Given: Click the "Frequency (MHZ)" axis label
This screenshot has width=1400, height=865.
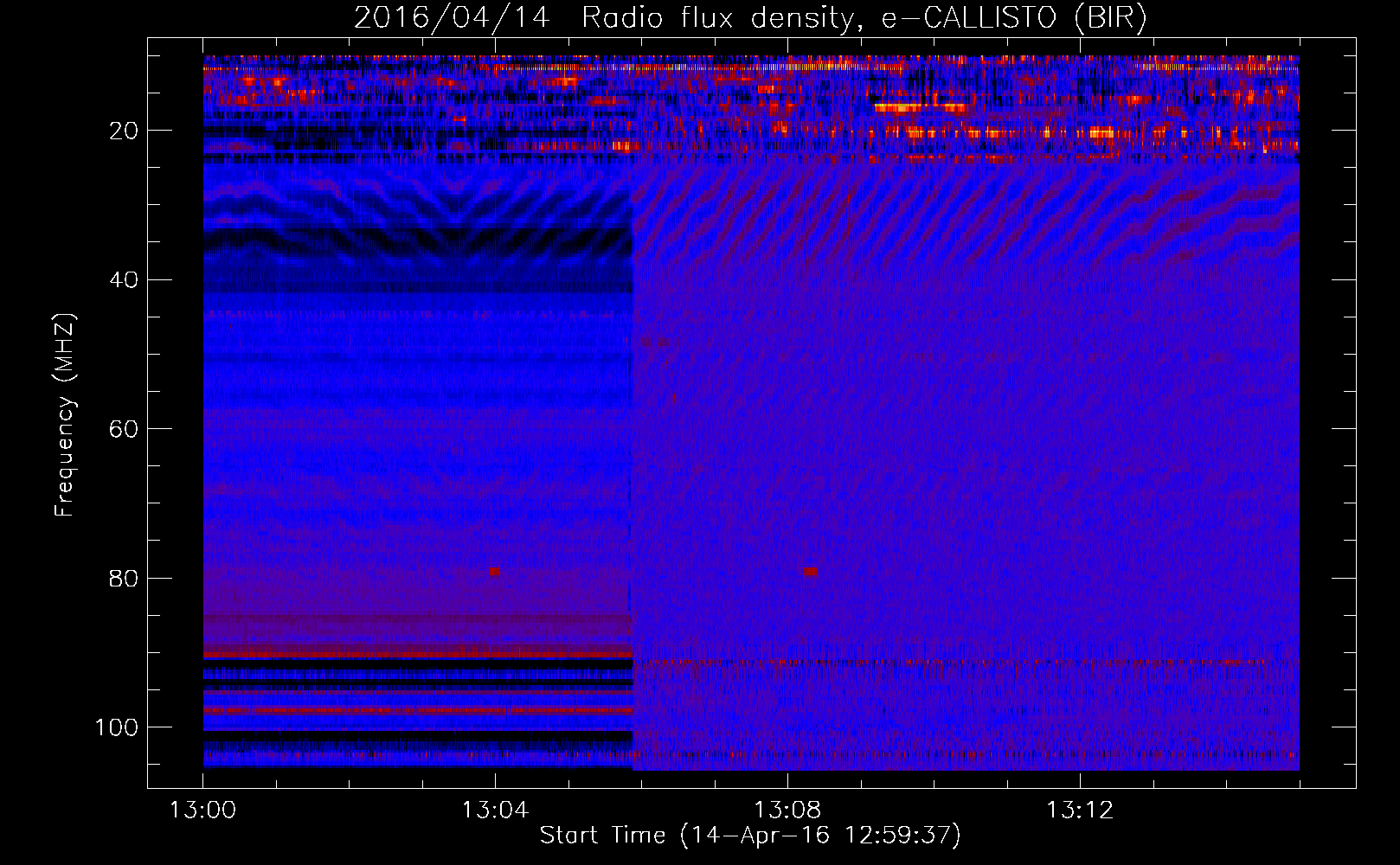Looking at the screenshot, I should click(65, 415).
